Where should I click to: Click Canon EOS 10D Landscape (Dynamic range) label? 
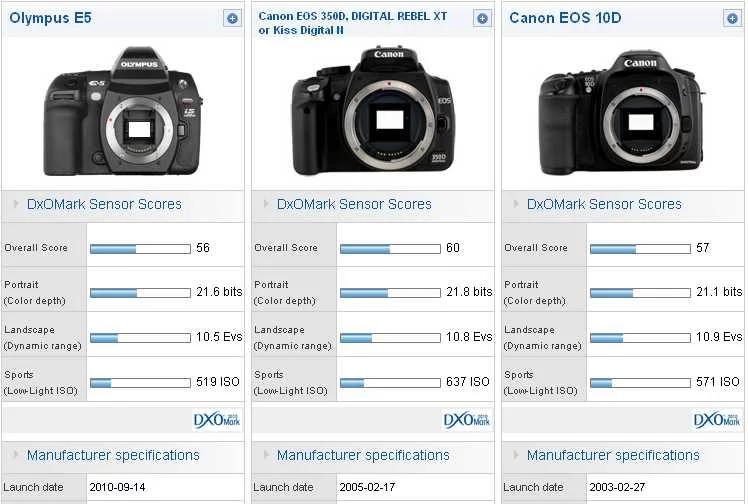pyautogui.click(x=542, y=338)
